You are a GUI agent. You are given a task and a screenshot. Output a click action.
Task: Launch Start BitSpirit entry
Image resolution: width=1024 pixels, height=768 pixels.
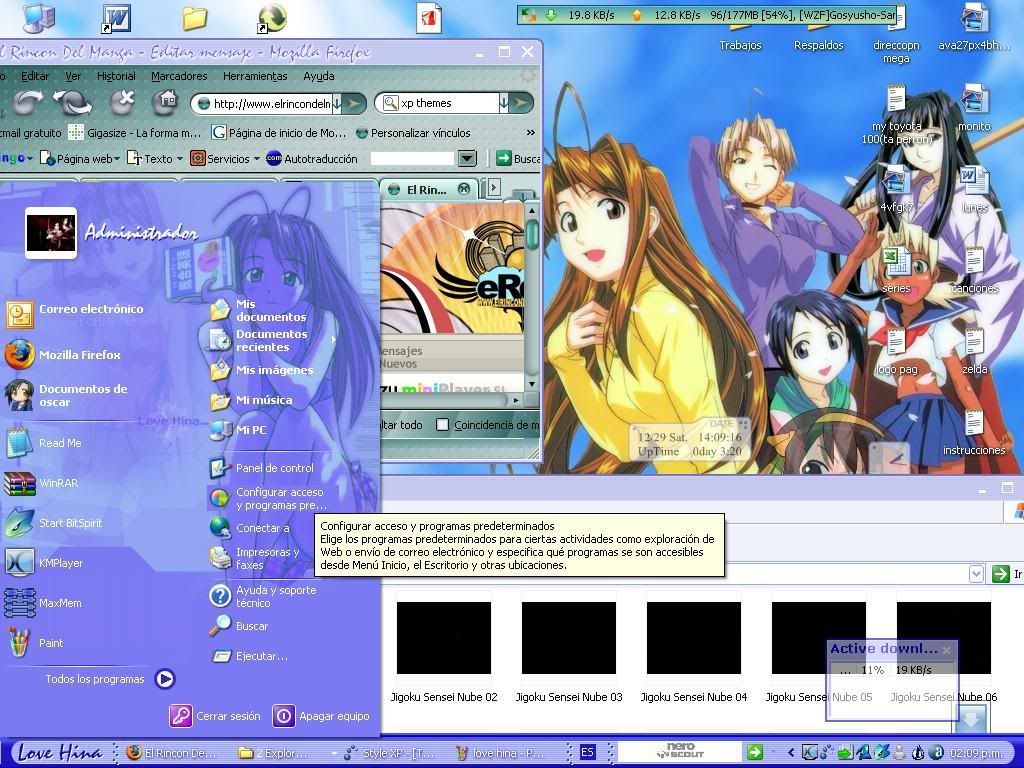click(x=54, y=523)
